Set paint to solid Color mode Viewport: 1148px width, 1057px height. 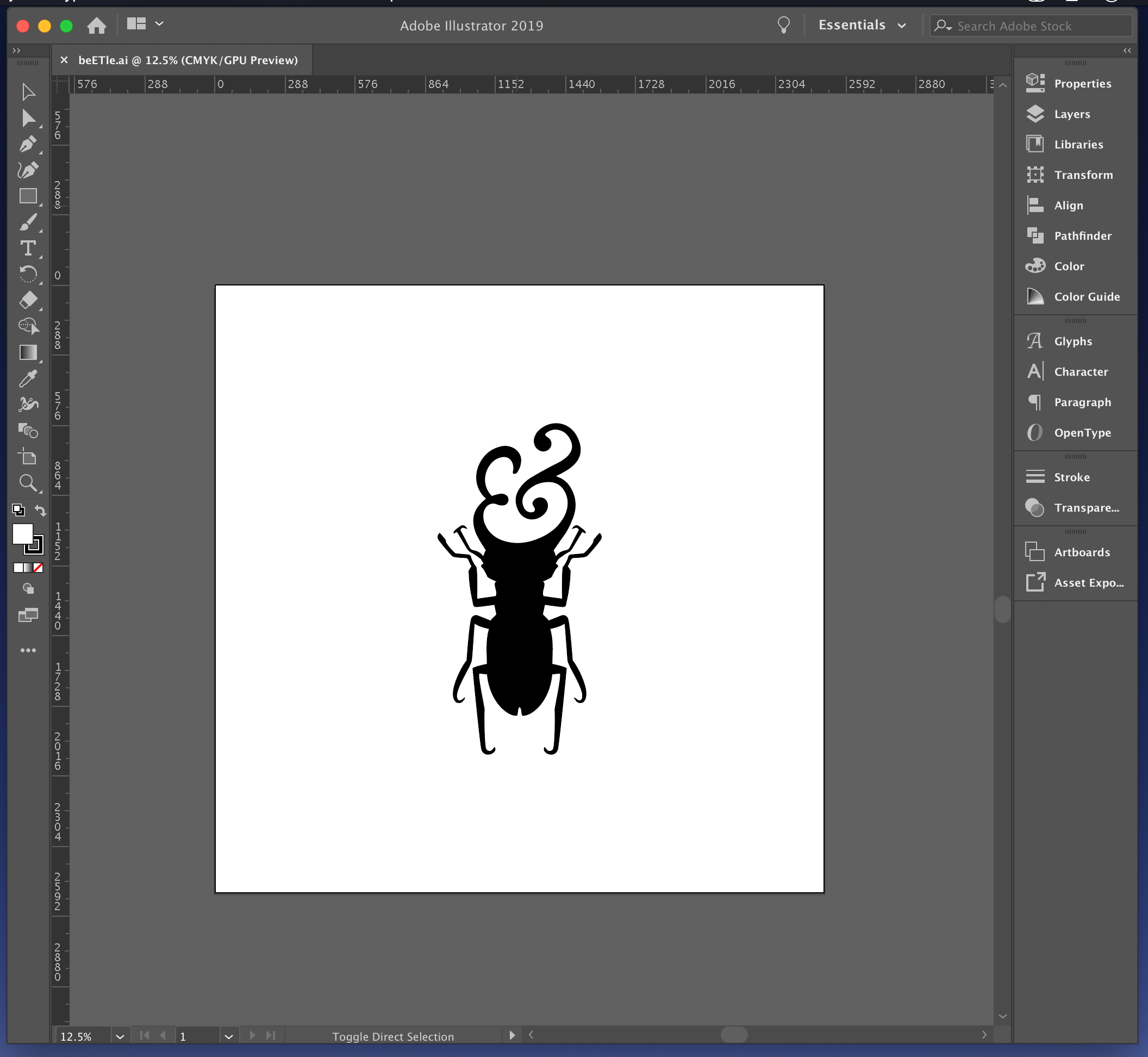(18, 568)
